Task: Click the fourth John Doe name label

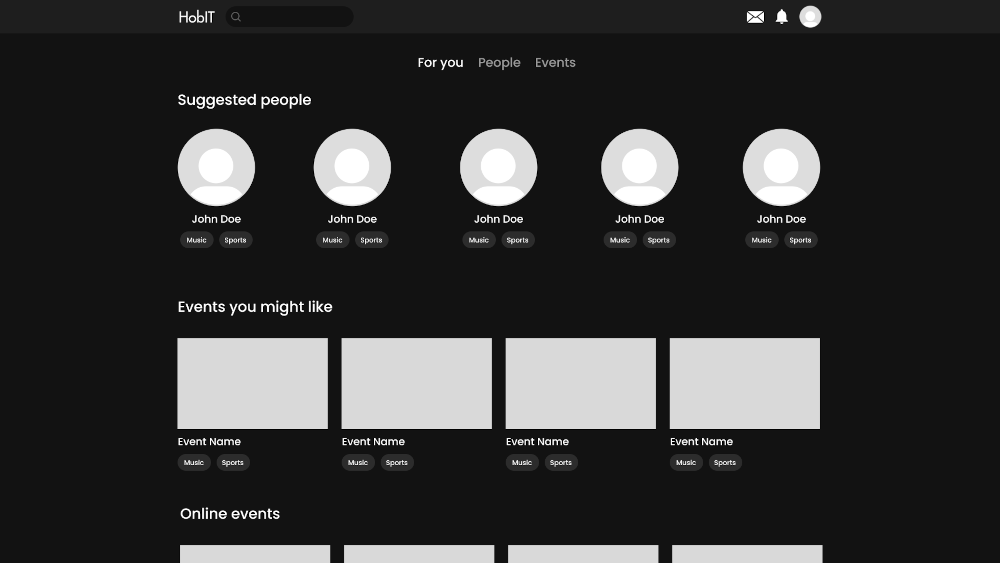Action: (640, 219)
